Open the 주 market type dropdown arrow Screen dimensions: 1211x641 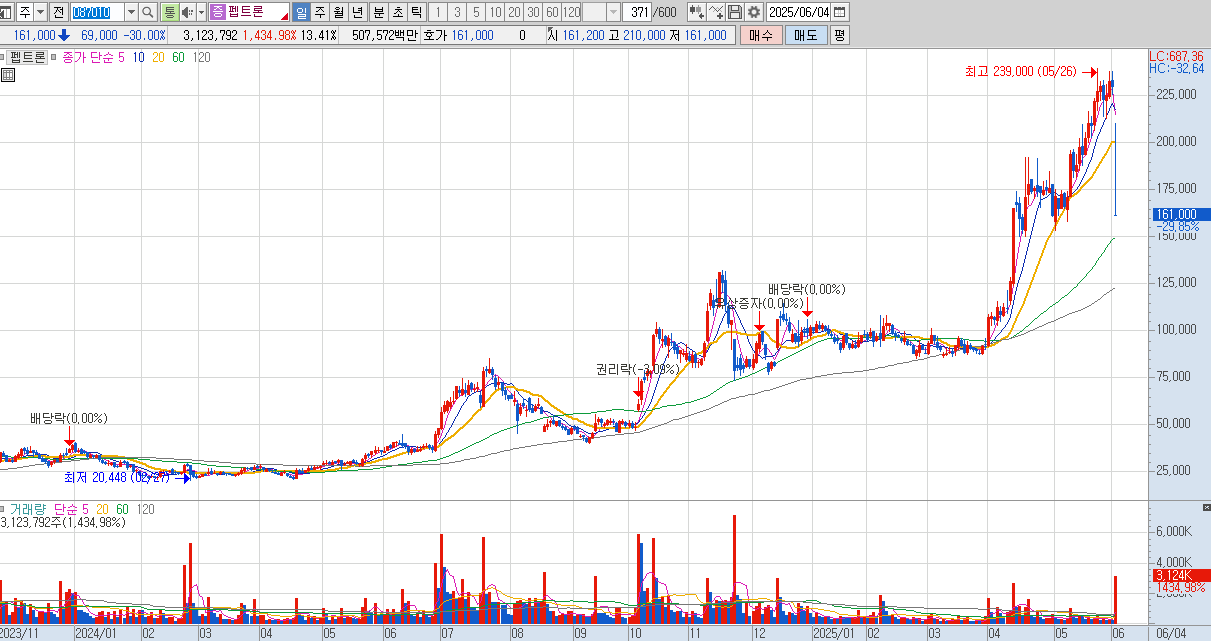(x=41, y=12)
